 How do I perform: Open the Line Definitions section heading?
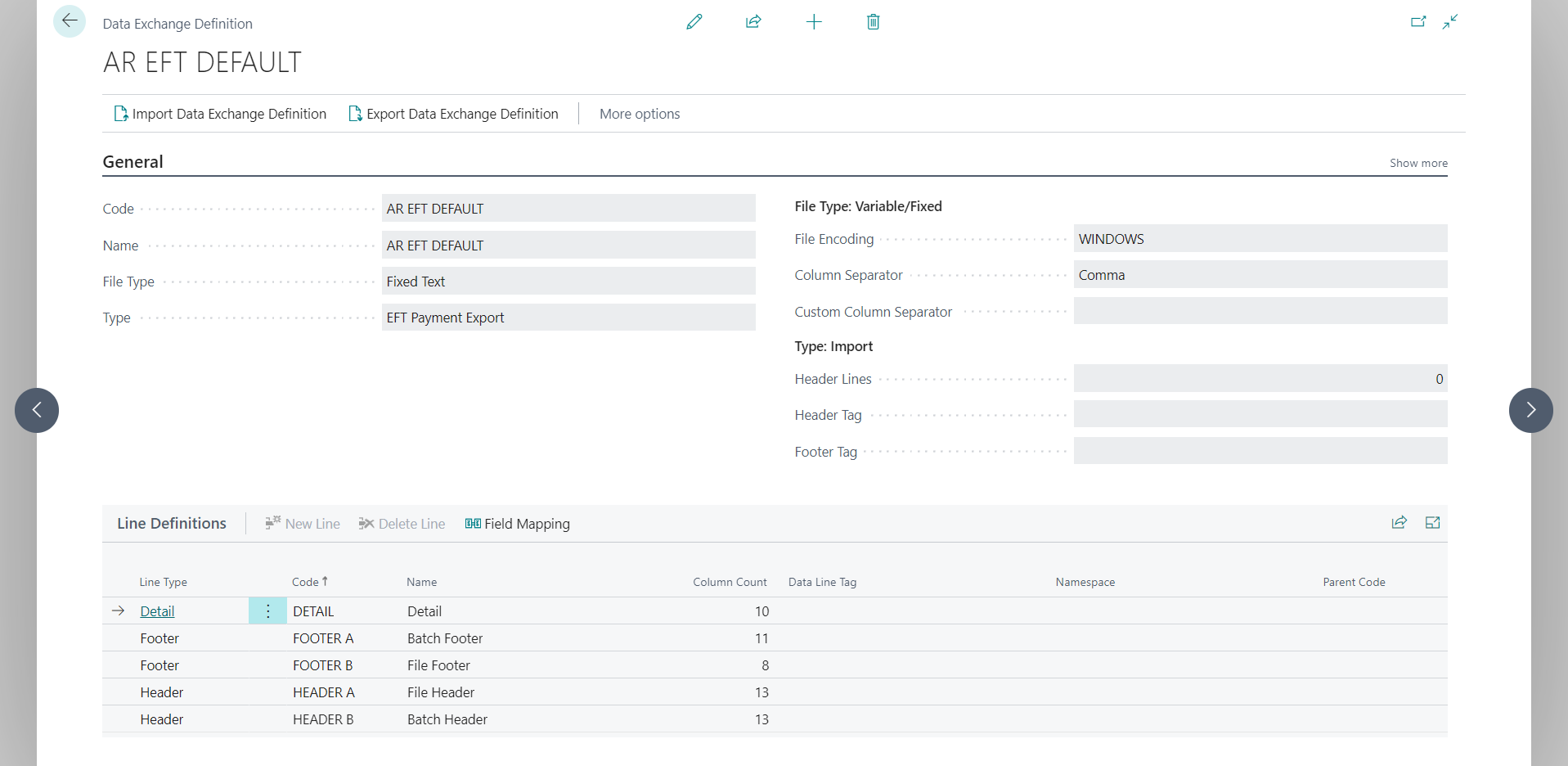172,523
